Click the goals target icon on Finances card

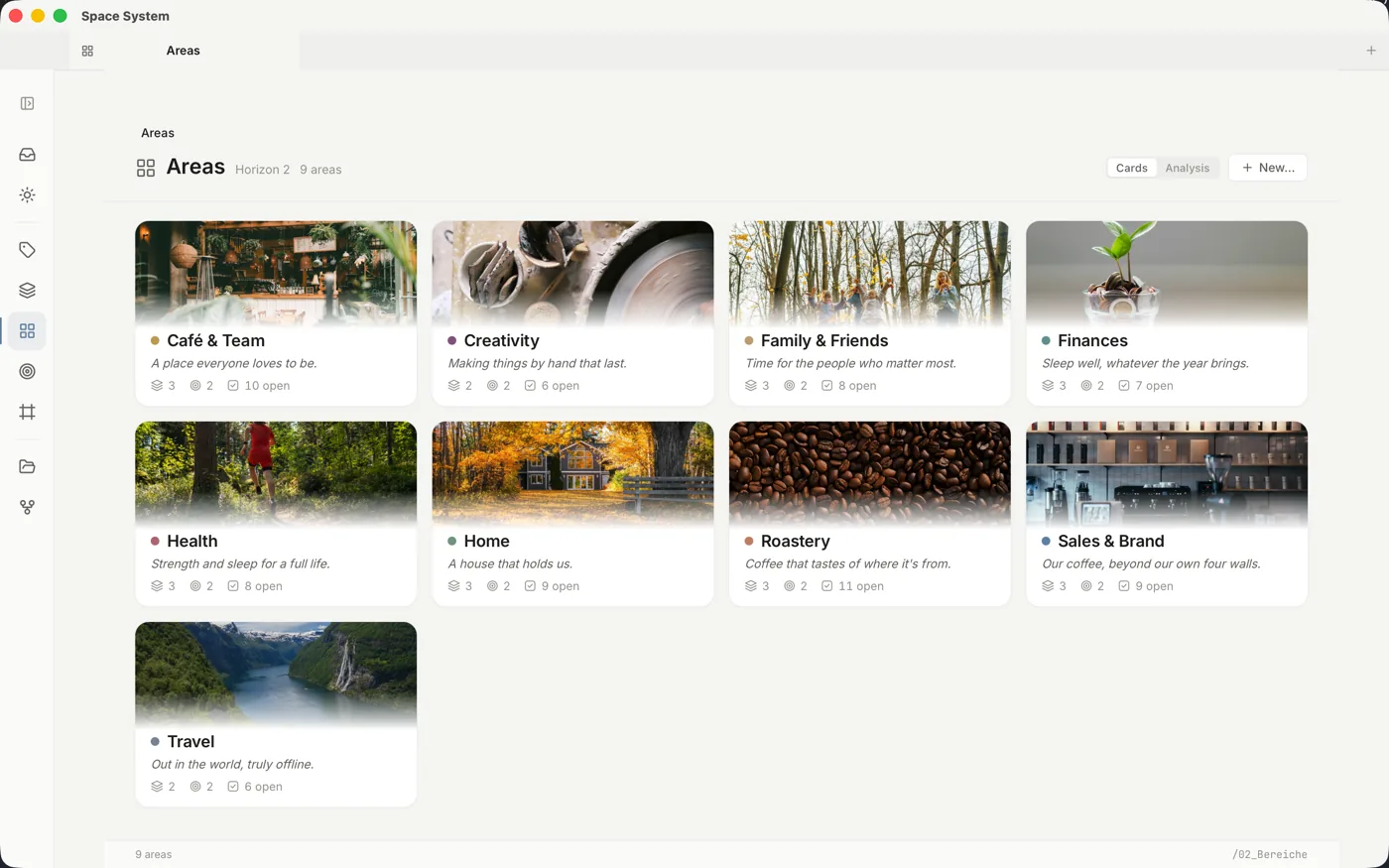click(x=1086, y=386)
